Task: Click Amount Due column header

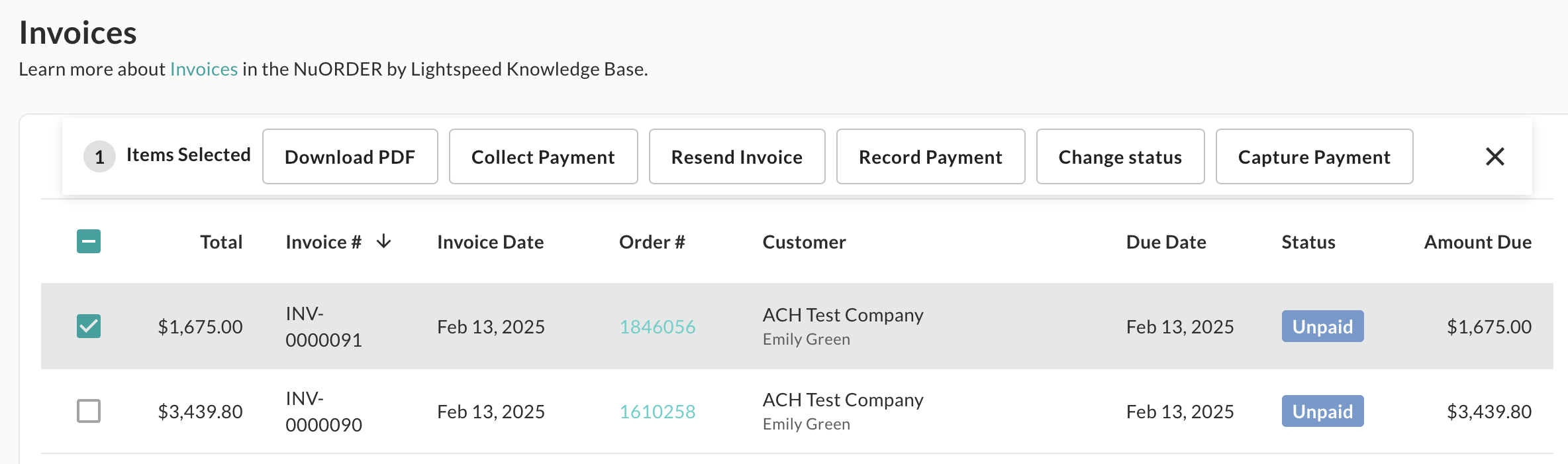Action: [1478, 242]
